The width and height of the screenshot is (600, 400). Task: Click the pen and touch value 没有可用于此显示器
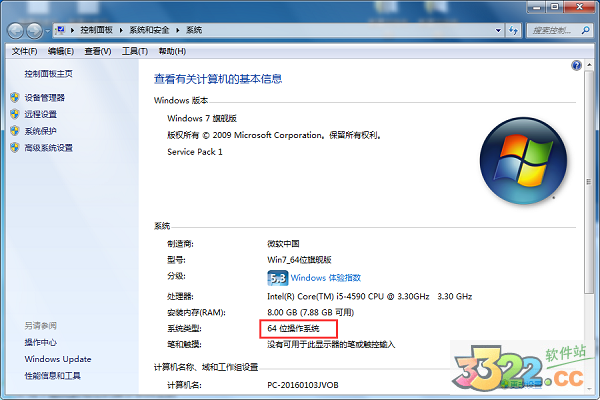[331, 344]
